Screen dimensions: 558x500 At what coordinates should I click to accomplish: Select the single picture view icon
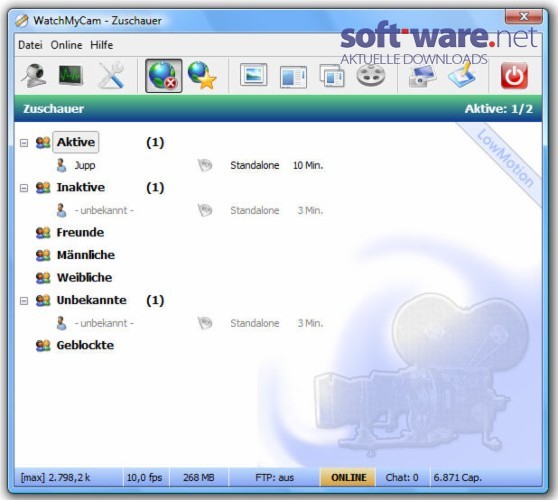tap(253, 75)
